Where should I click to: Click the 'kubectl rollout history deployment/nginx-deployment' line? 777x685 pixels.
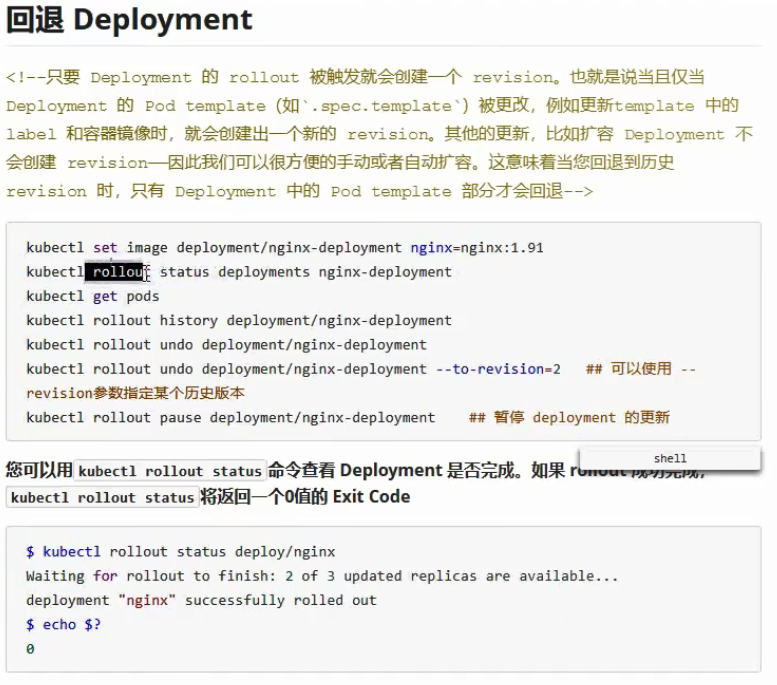point(239,320)
